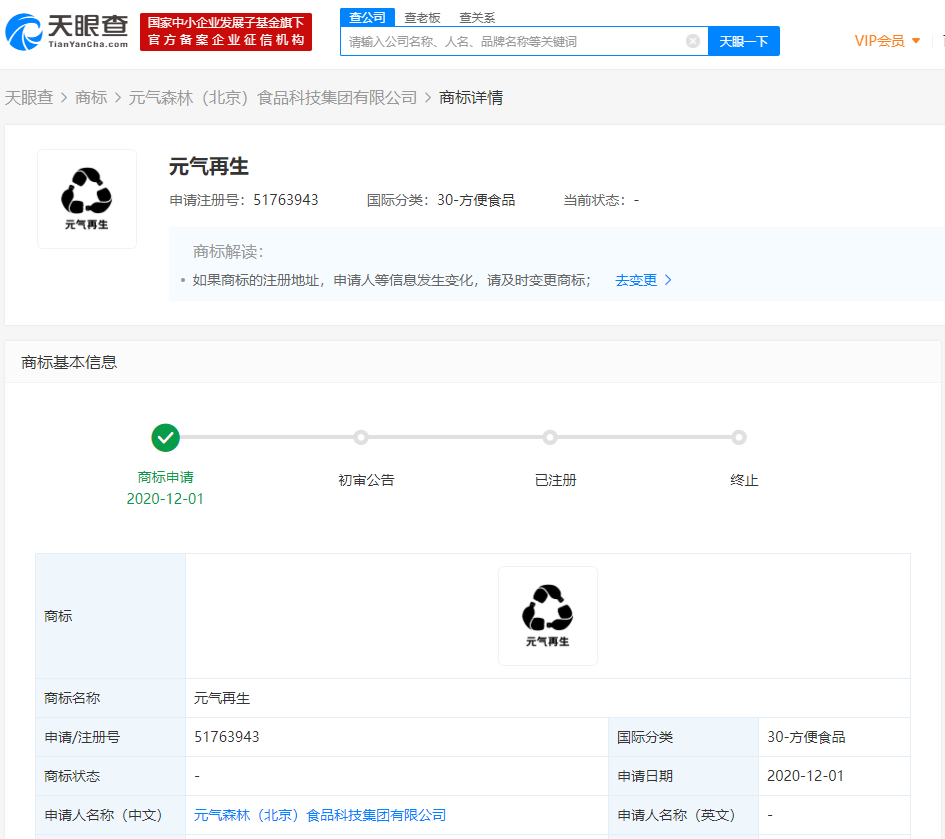Click the 天眼一下 search button
The width and height of the screenshot is (945, 839).
pos(744,41)
